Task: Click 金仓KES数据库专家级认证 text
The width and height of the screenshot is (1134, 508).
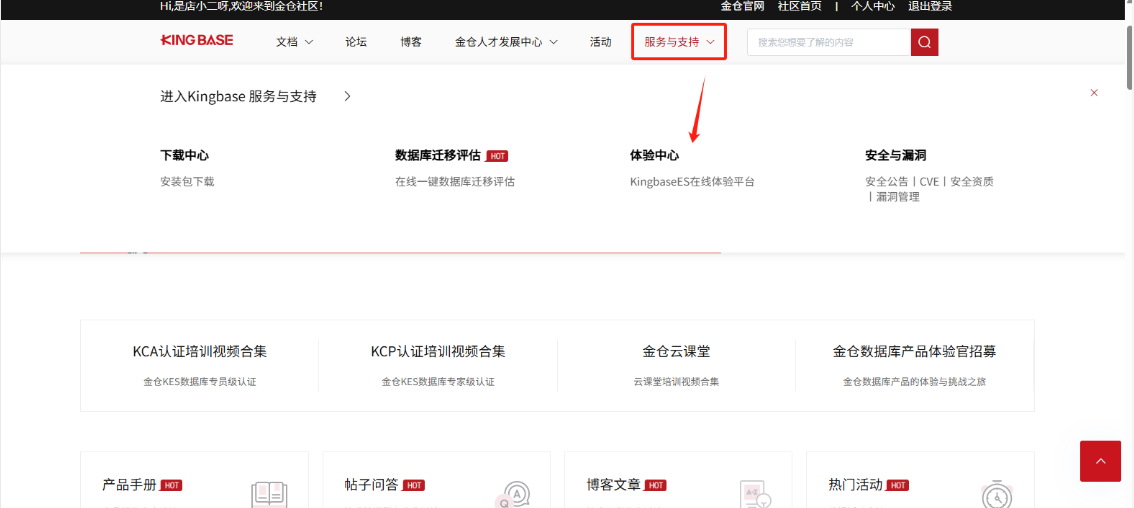Action: point(438,381)
